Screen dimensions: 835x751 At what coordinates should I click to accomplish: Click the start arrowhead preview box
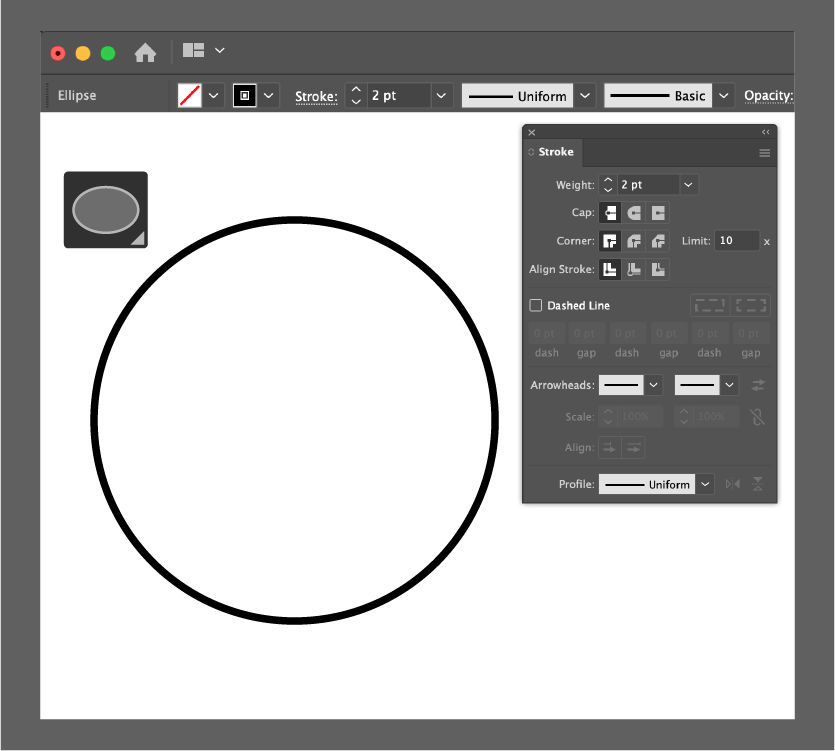click(x=621, y=385)
